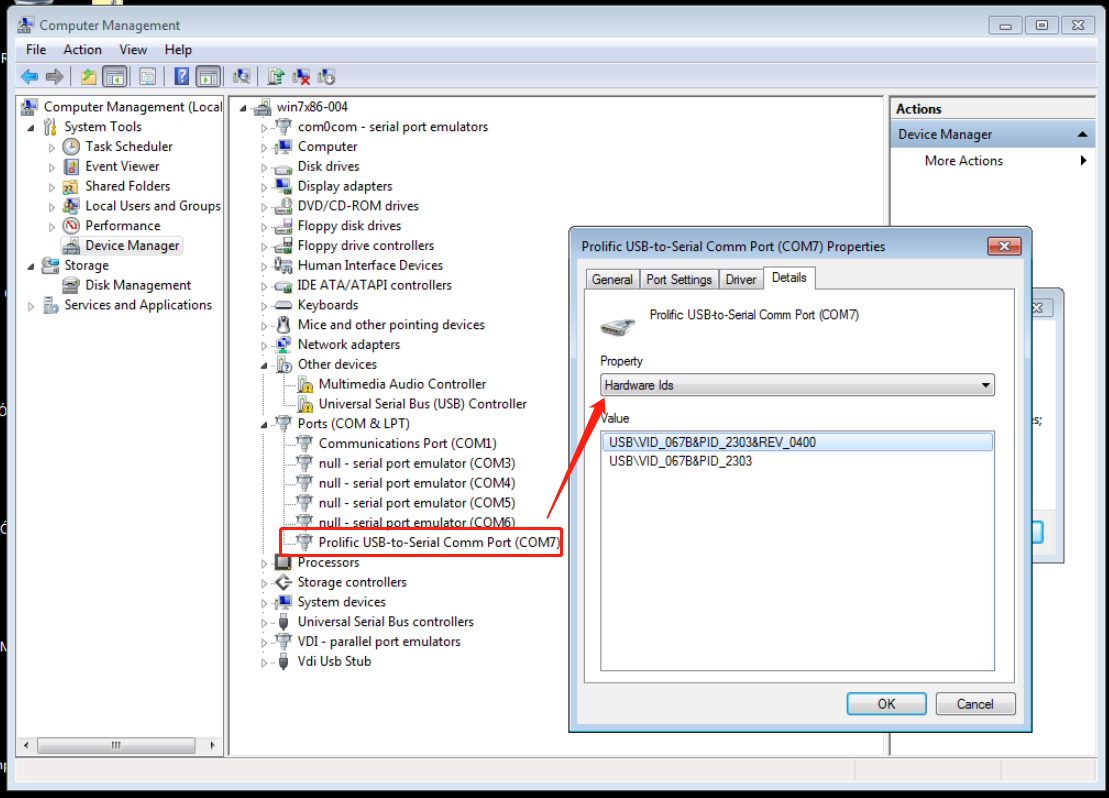Expand the Universal Serial Bus controllers category
This screenshot has height=798, width=1109.
point(264,623)
